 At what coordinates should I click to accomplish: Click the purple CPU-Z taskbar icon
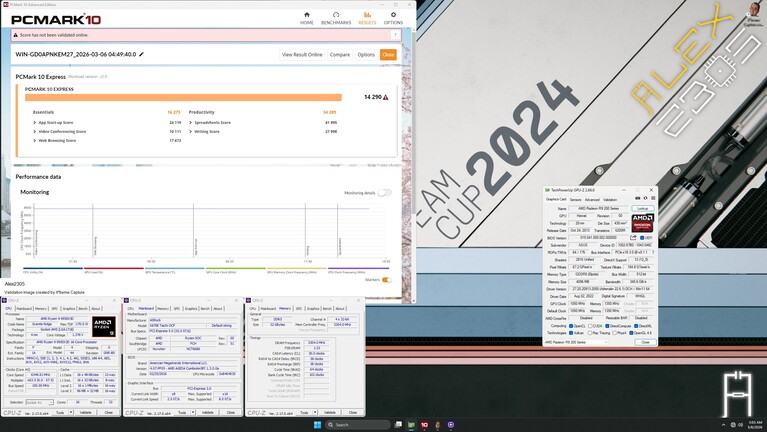[451, 425]
